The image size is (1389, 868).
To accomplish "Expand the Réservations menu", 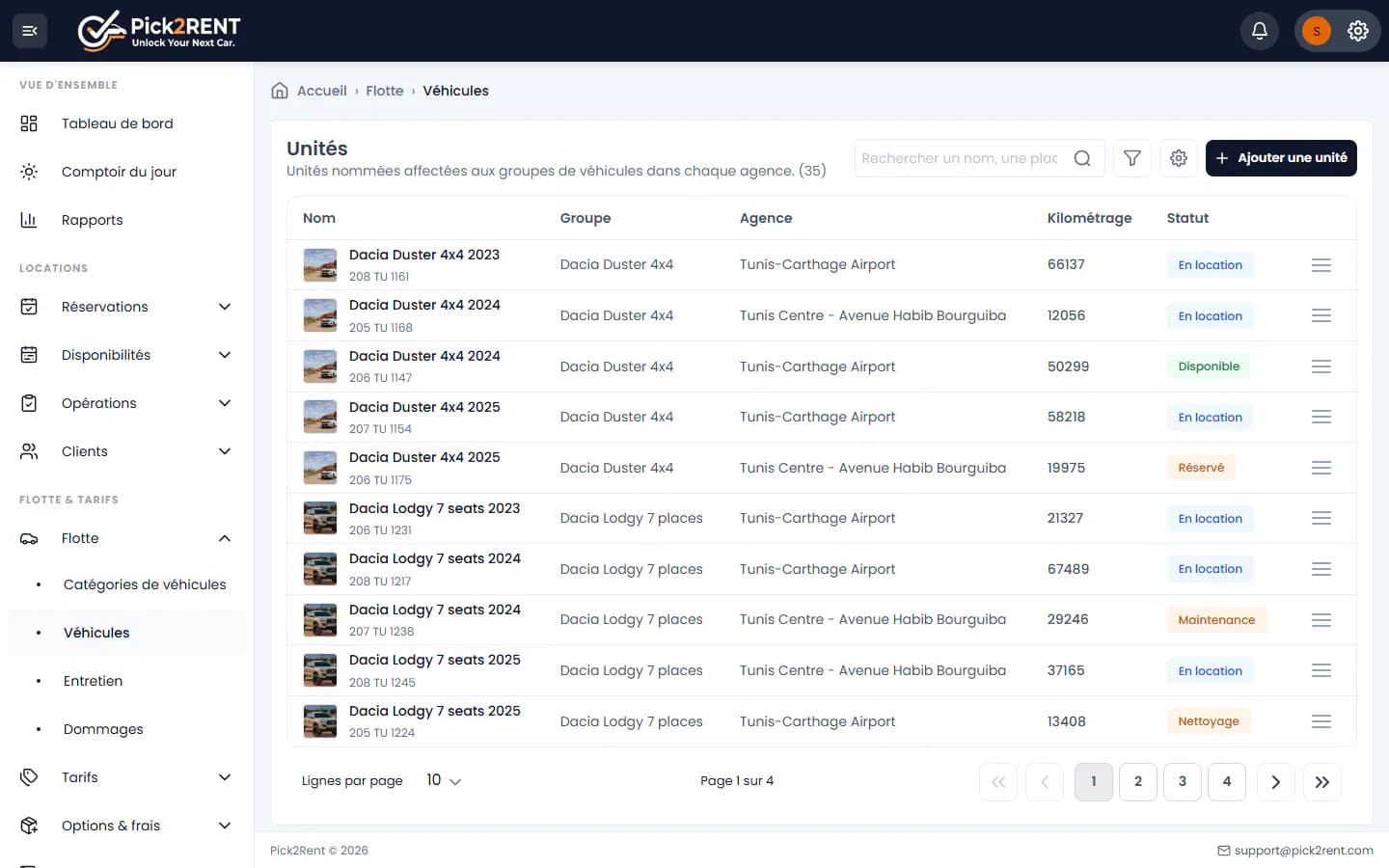I will pos(127,307).
